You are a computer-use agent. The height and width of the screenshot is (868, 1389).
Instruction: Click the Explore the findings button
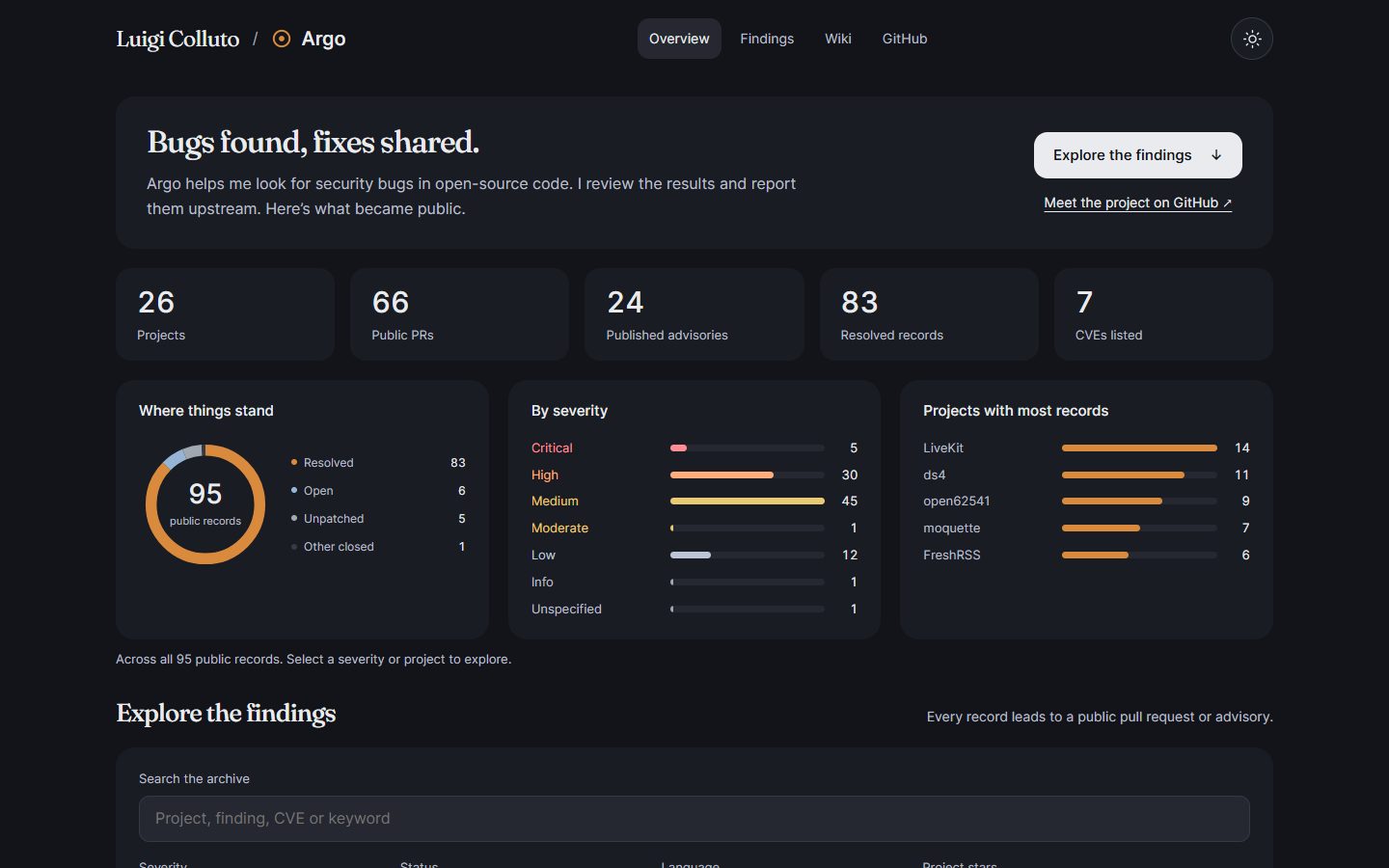point(1138,155)
